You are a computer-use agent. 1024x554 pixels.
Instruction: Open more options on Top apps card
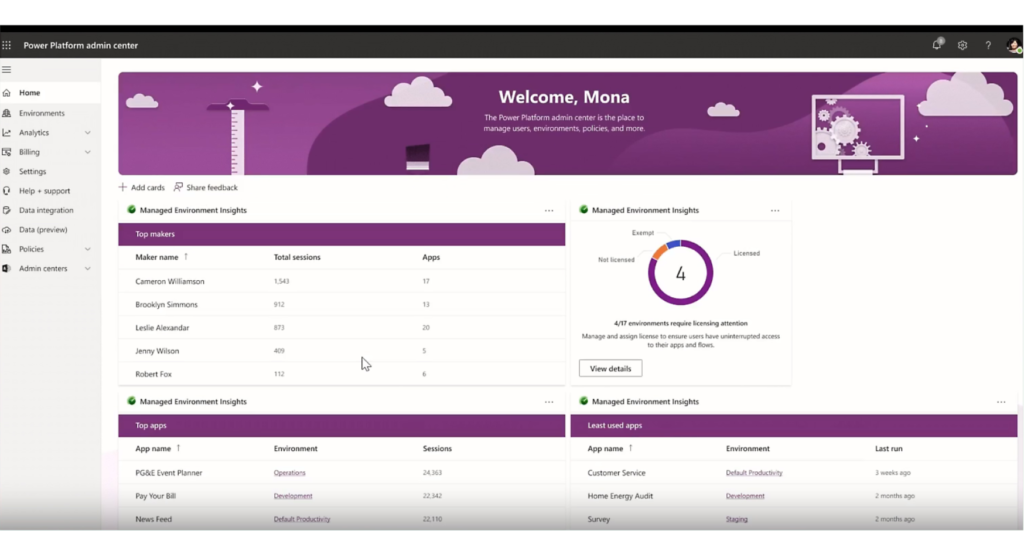coord(549,402)
